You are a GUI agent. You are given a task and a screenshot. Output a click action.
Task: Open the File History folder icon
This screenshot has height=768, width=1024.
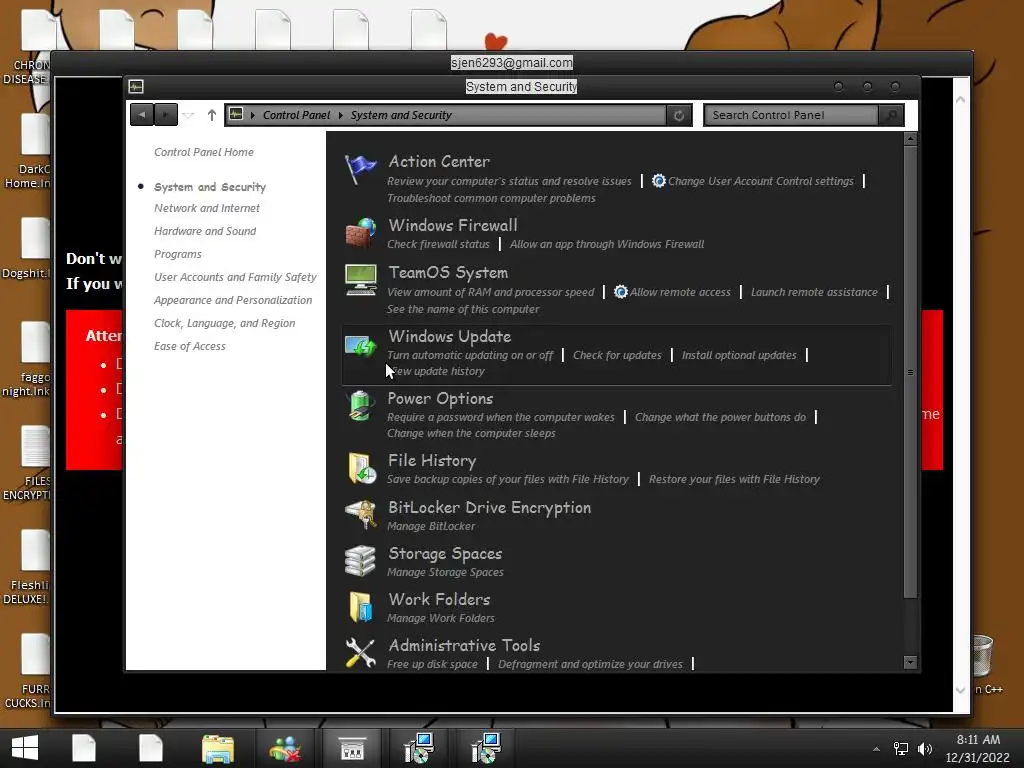[x=361, y=468]
